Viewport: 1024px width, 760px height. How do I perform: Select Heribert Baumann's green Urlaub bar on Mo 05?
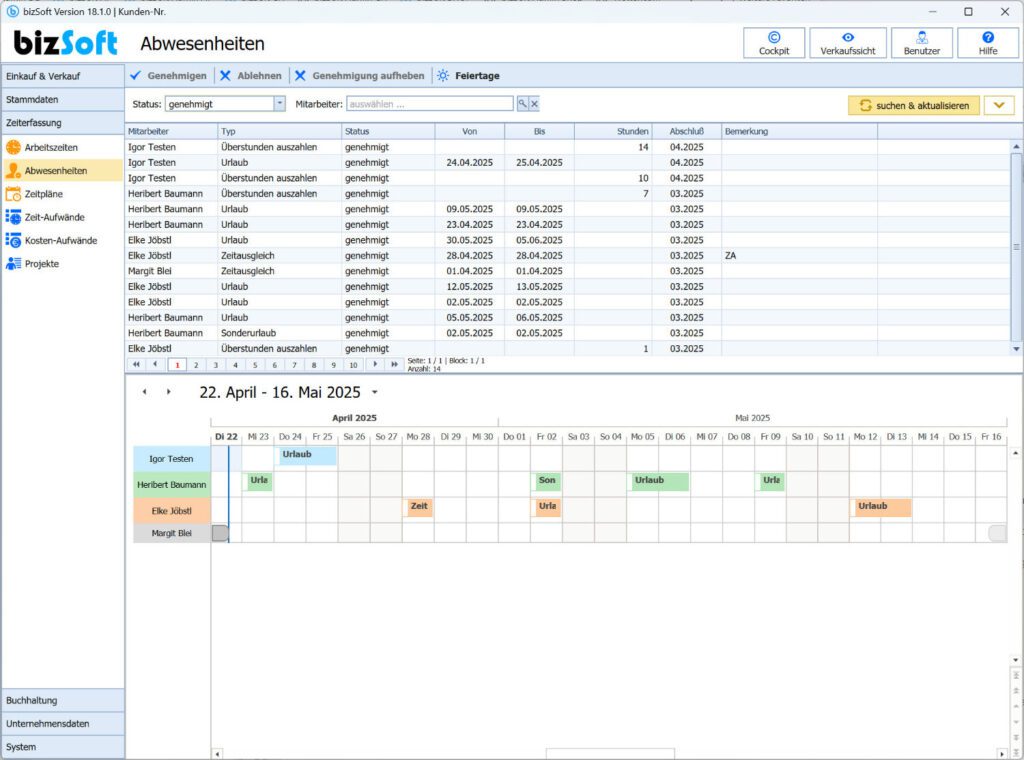pyautogui.click(x=659, y=482)
